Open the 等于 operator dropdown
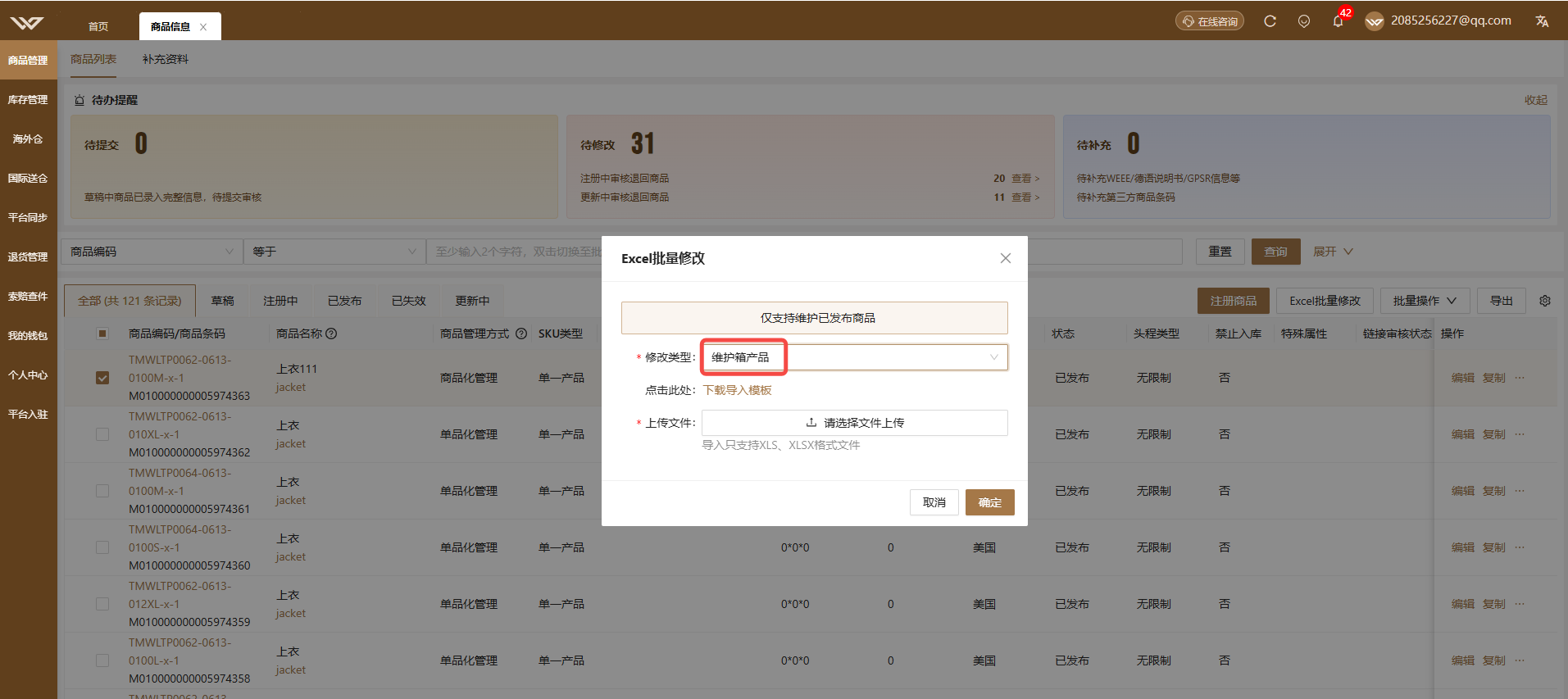Screen dimensions: 1568x699 pyautogui.click(x=334, y=252)
